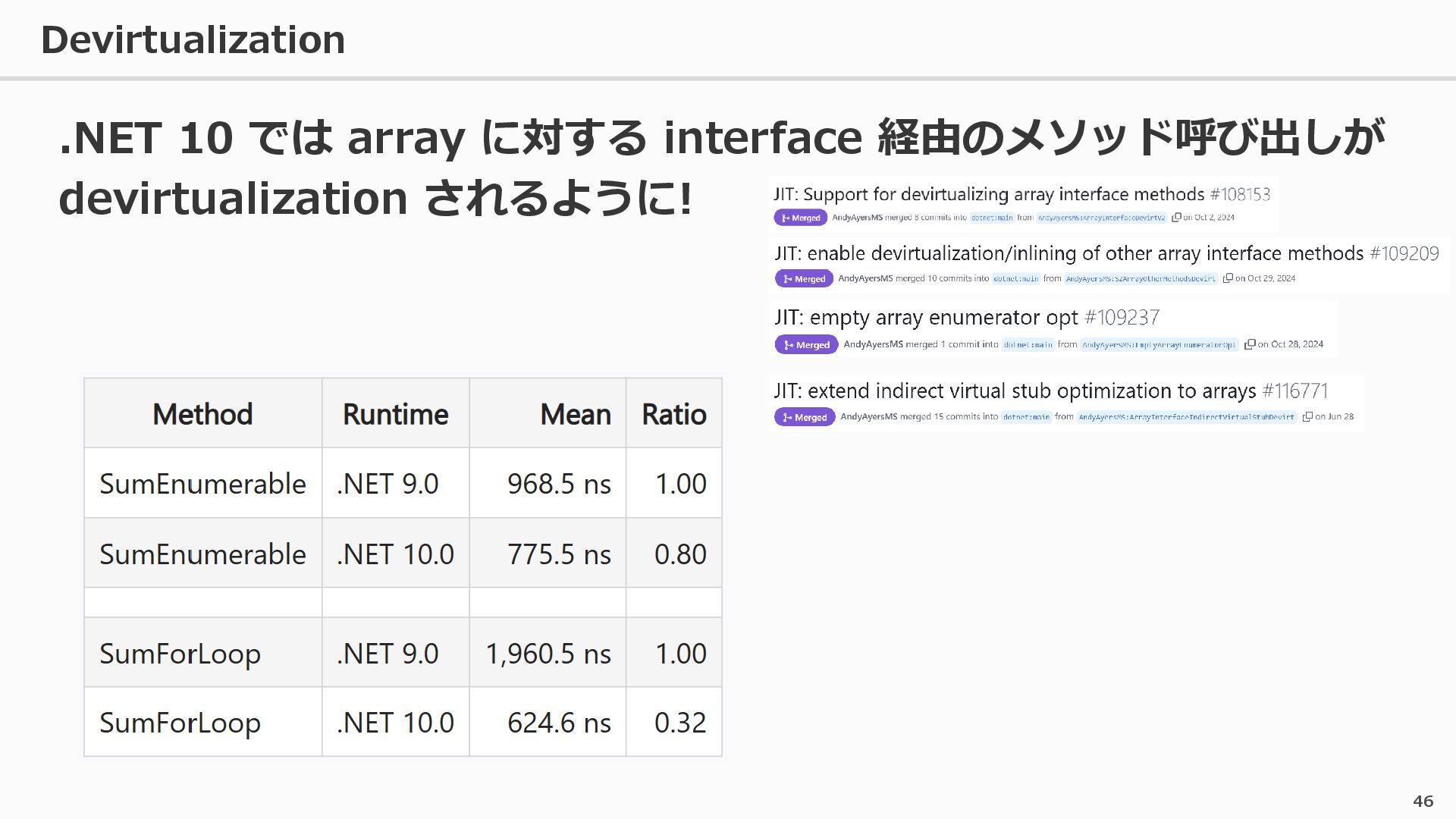Click the Merged badge of PR #109209
Screen dimensions: 1456x819
(x=804, y=278)
